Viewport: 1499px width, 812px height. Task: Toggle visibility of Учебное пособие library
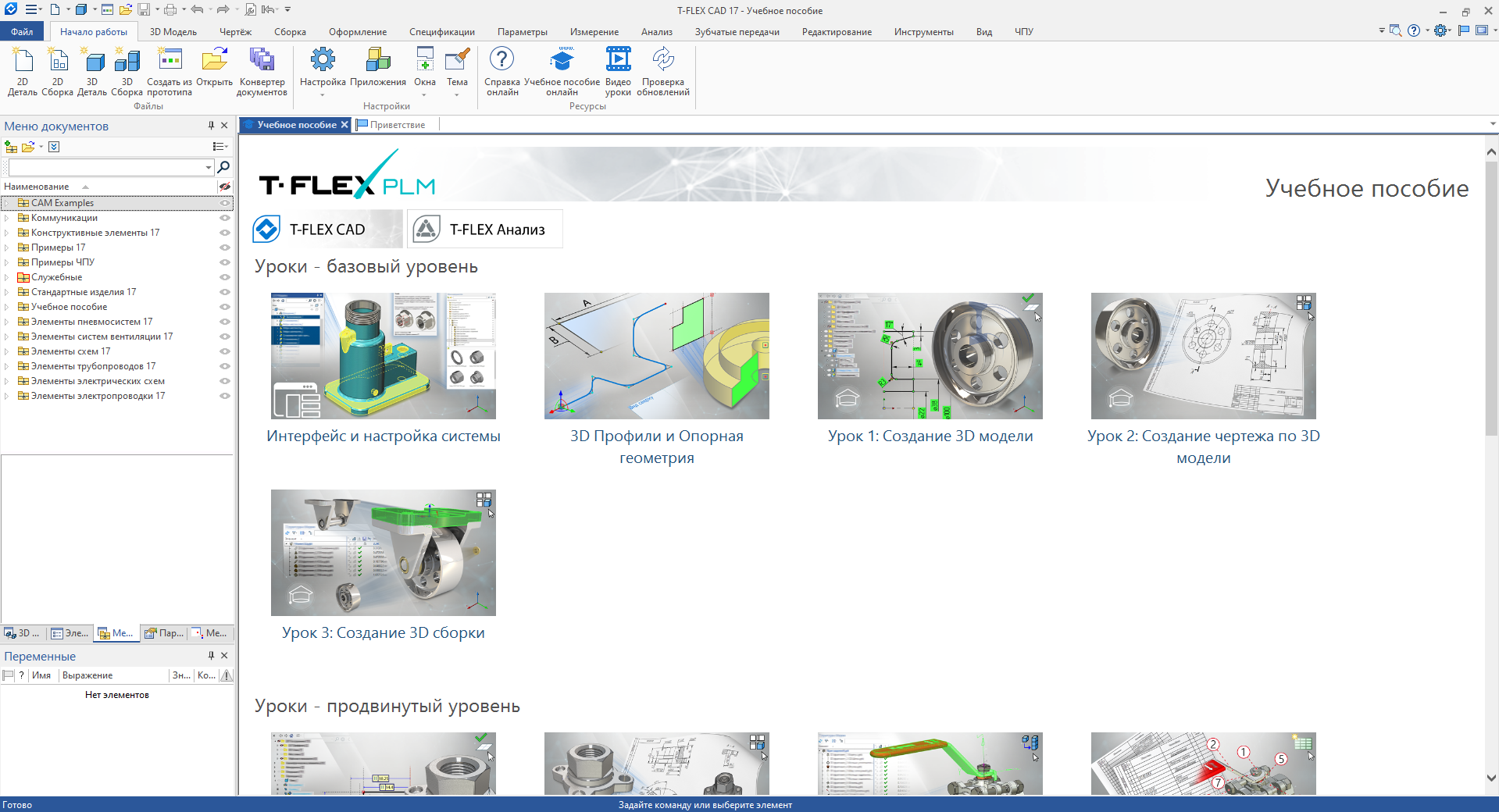pos(225,307)
